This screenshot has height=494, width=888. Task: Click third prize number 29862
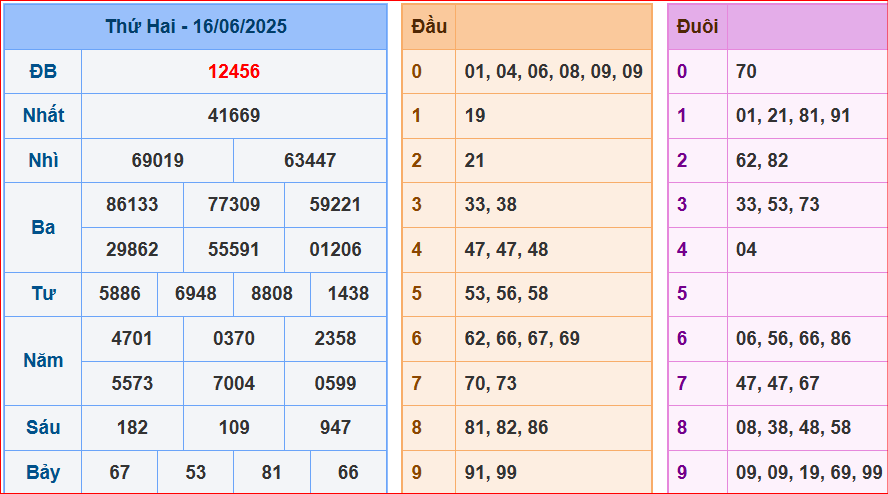click(x=132, y=249)
